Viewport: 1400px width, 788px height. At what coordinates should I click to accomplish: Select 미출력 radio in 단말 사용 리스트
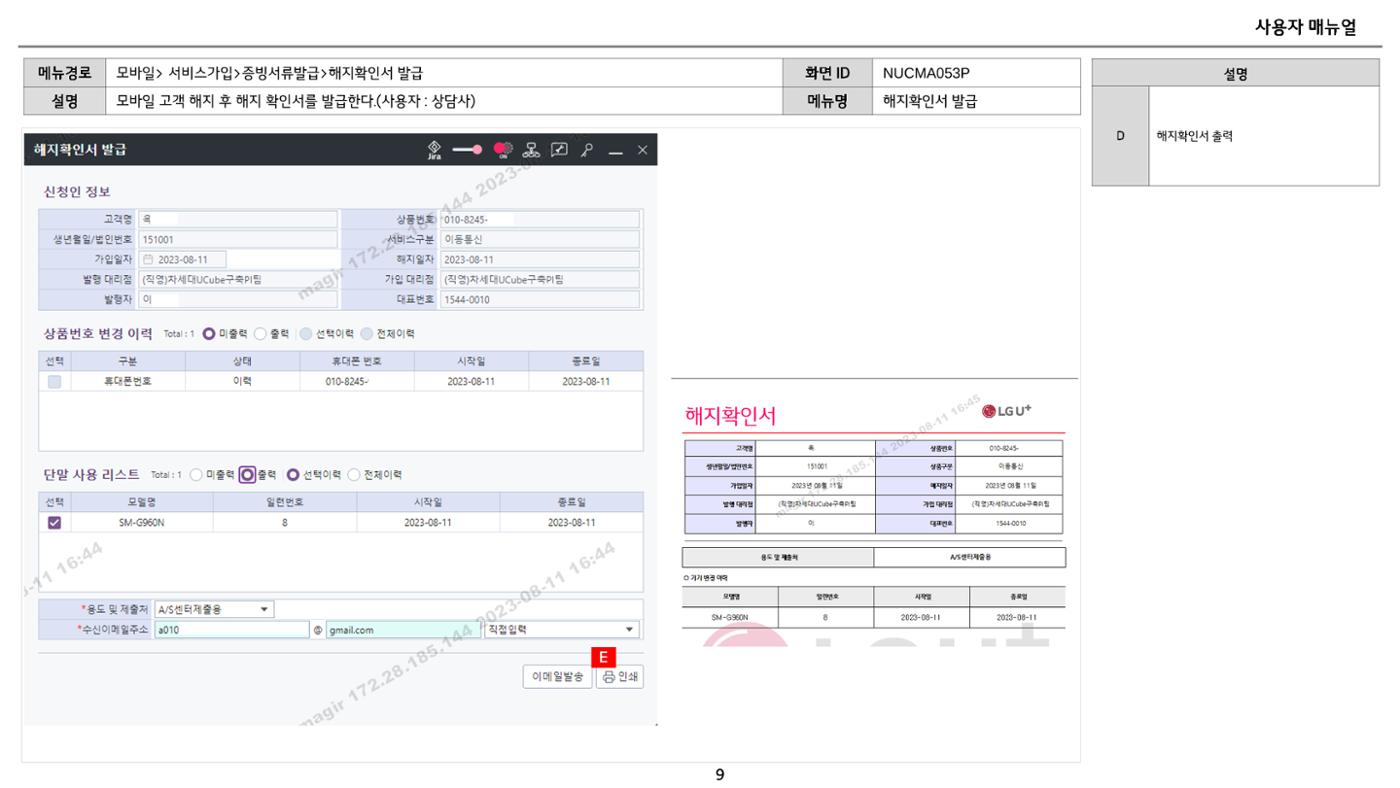point(196,474)
